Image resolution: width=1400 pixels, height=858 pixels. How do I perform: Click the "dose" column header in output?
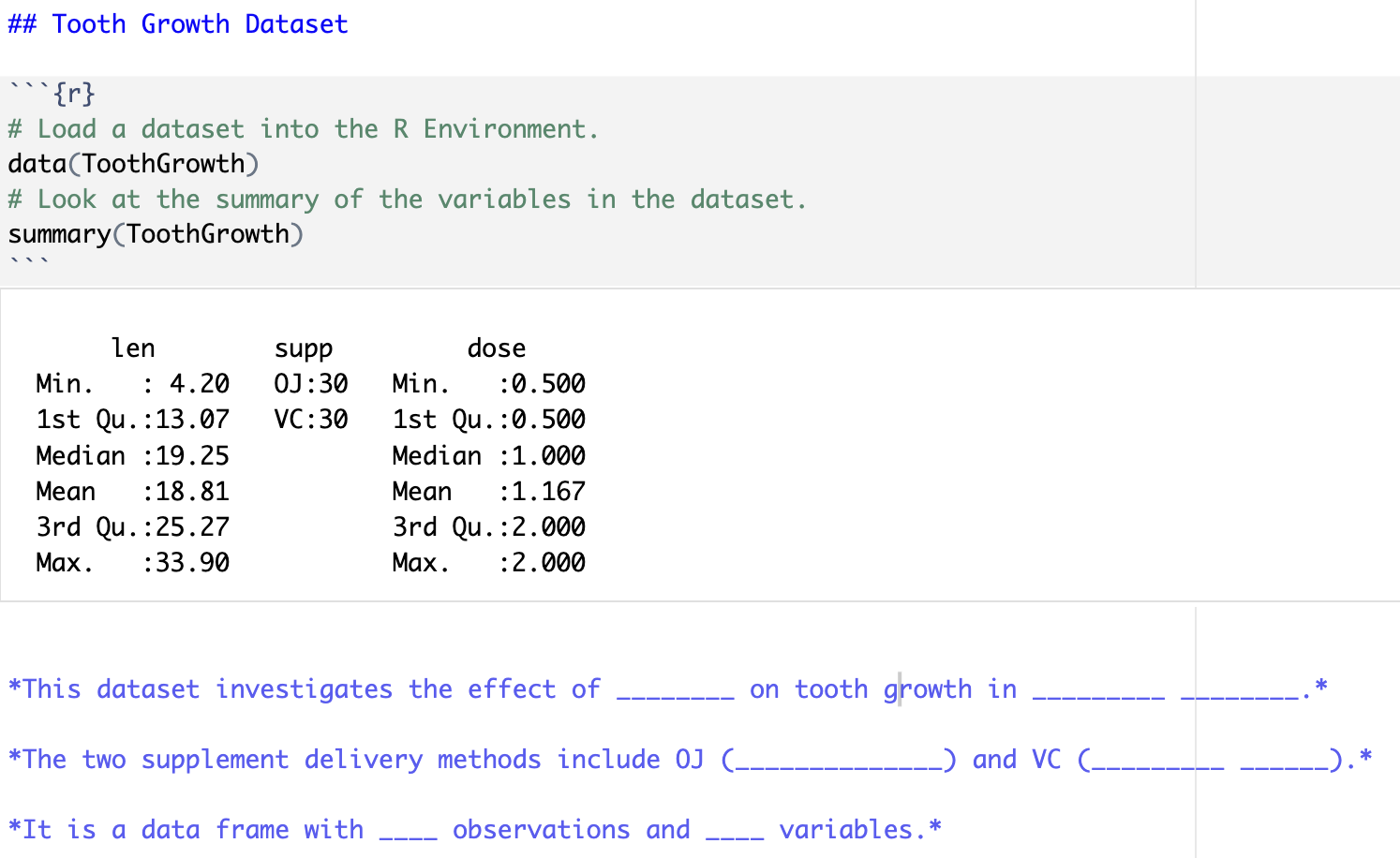[496, 348]
